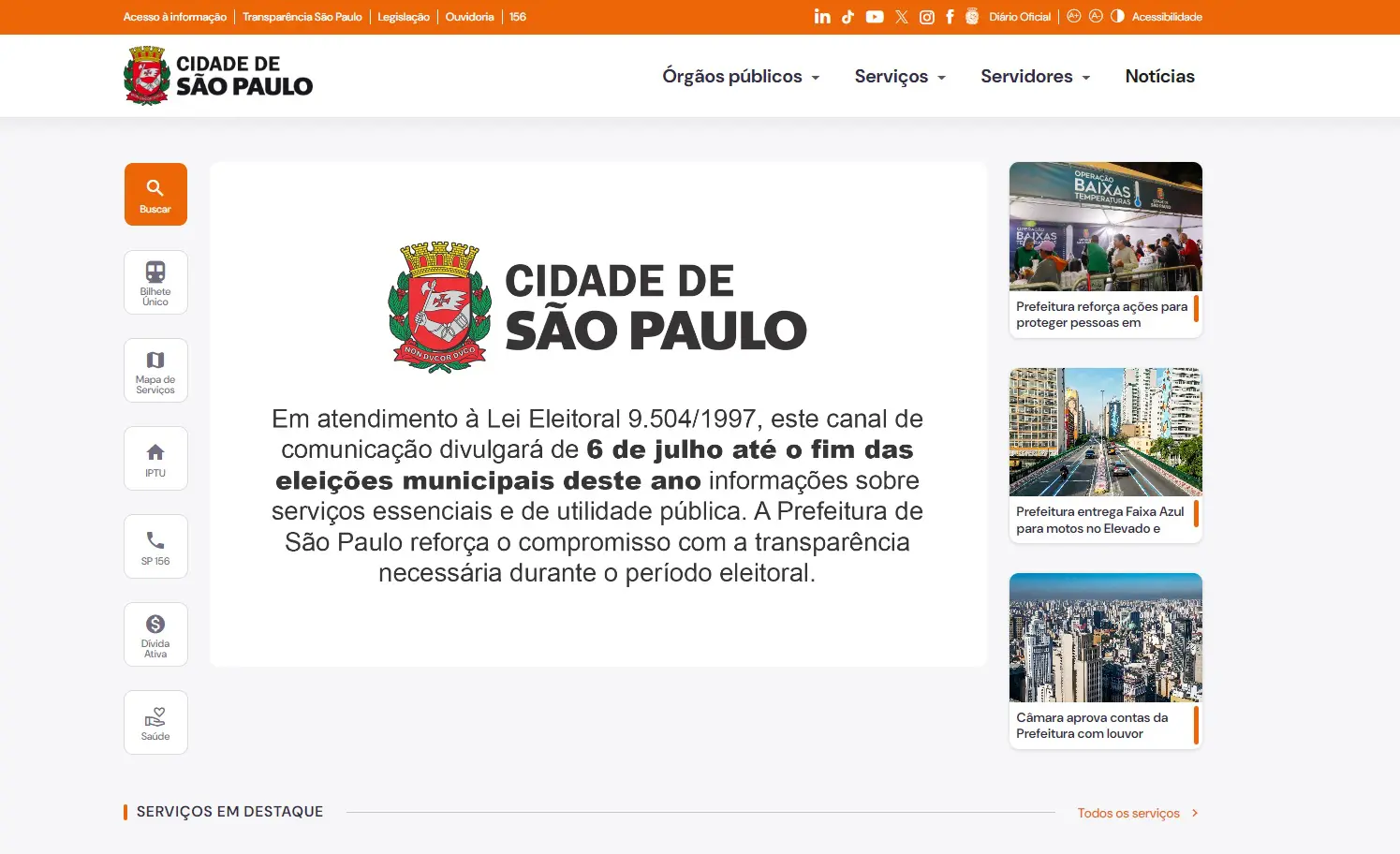
Task: Click the orange Buscar search button
Action: (155, 195)
